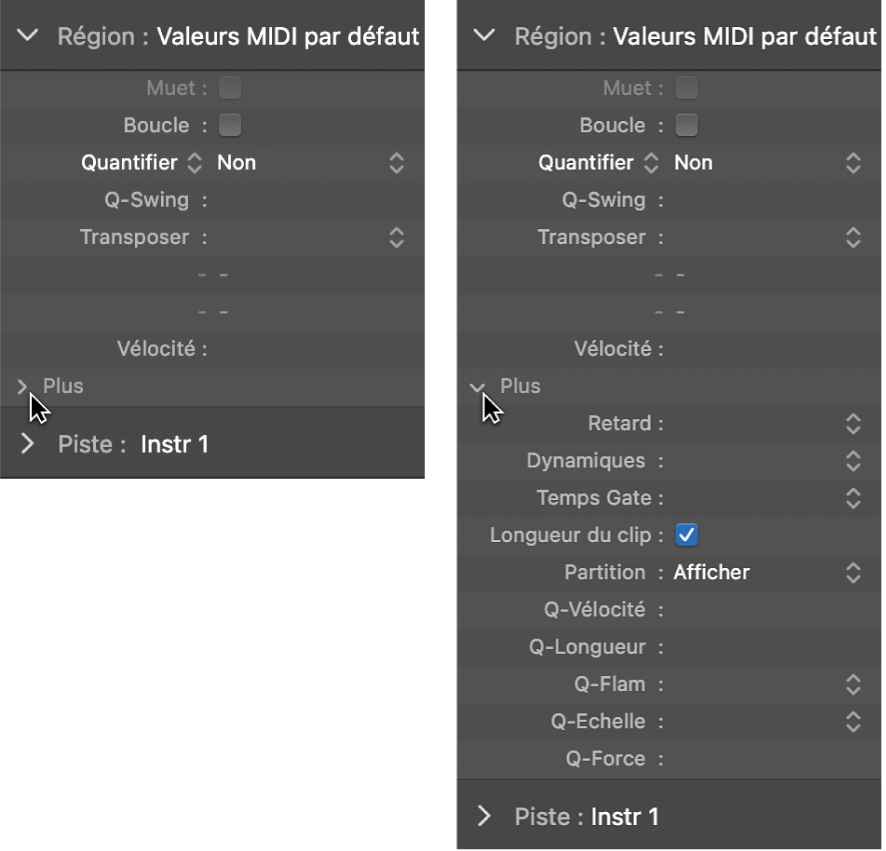Toggle Boucle checkbox in the panel with collapsed Plus
This screenshot has width=886, height=851.
click(x=230, y=126)
